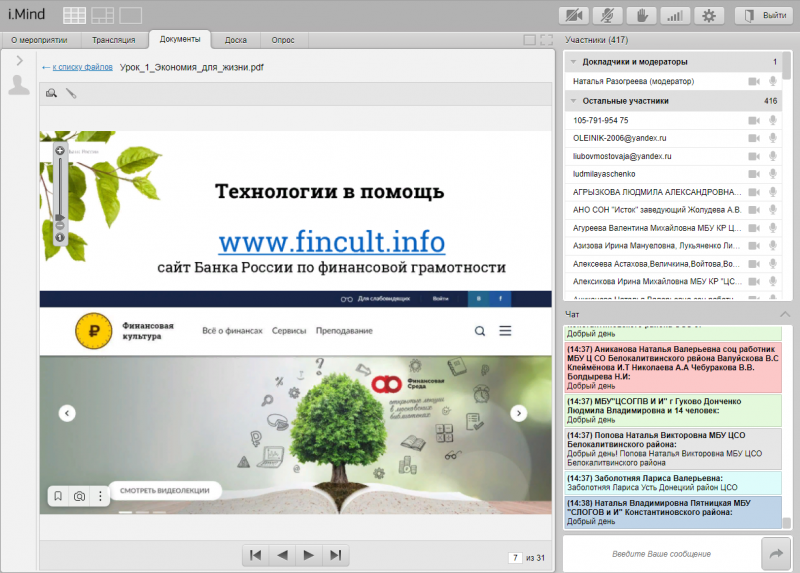Select the pointer pen tool in document toolbar
This screenshot has width=800, height=573.
[x=71, y=93]
